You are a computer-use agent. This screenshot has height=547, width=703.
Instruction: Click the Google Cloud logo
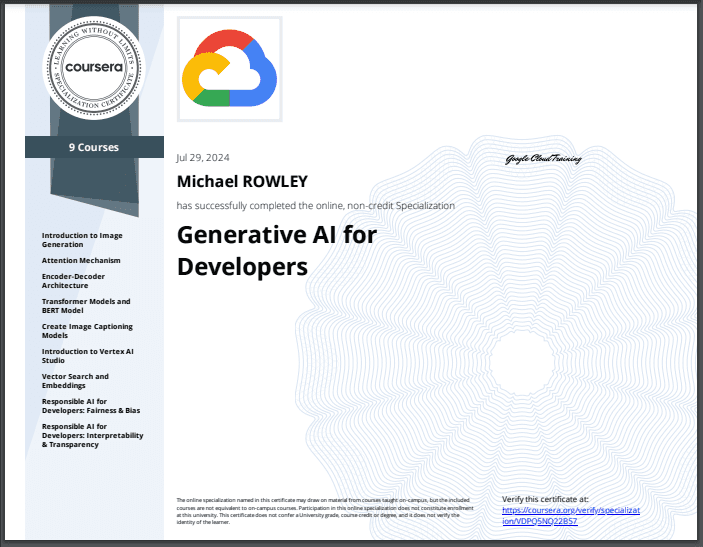click(230, 69)
